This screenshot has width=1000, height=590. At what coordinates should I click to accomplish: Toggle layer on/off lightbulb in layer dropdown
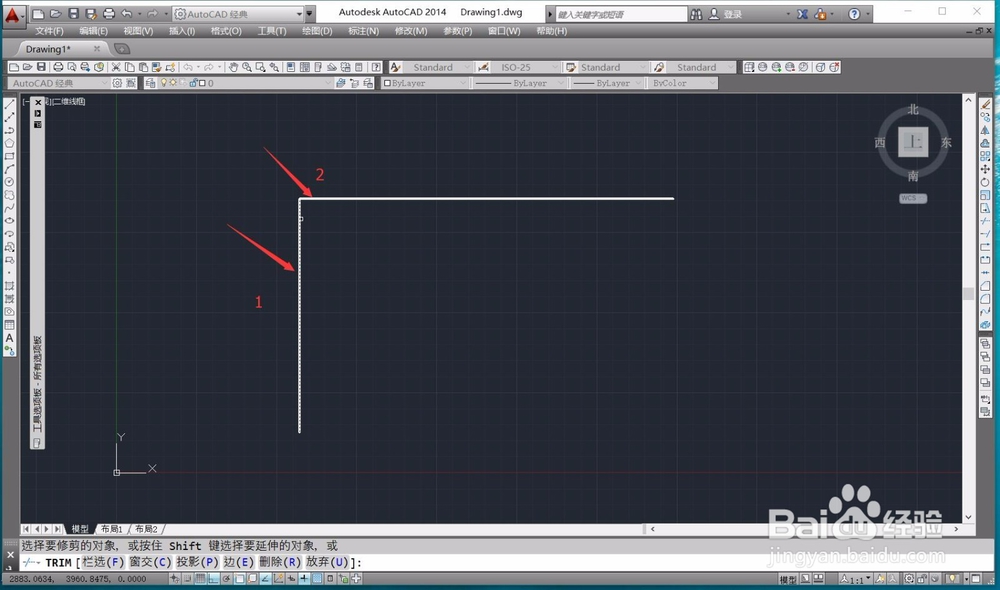163,83
